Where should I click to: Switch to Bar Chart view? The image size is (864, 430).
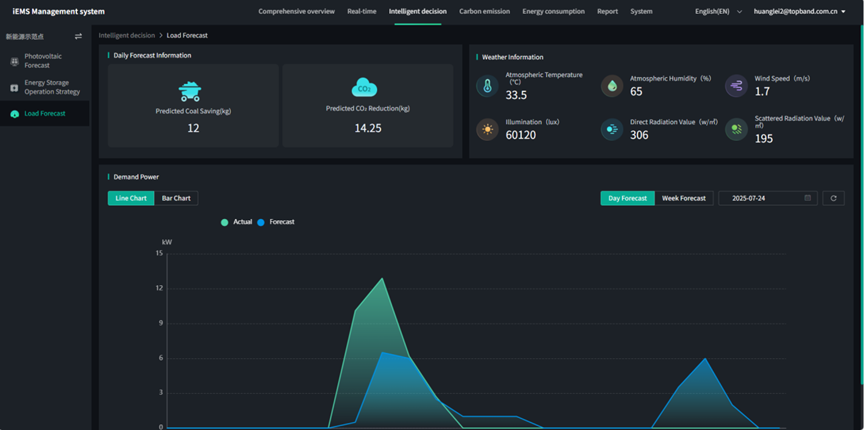[x=176, y=198]
